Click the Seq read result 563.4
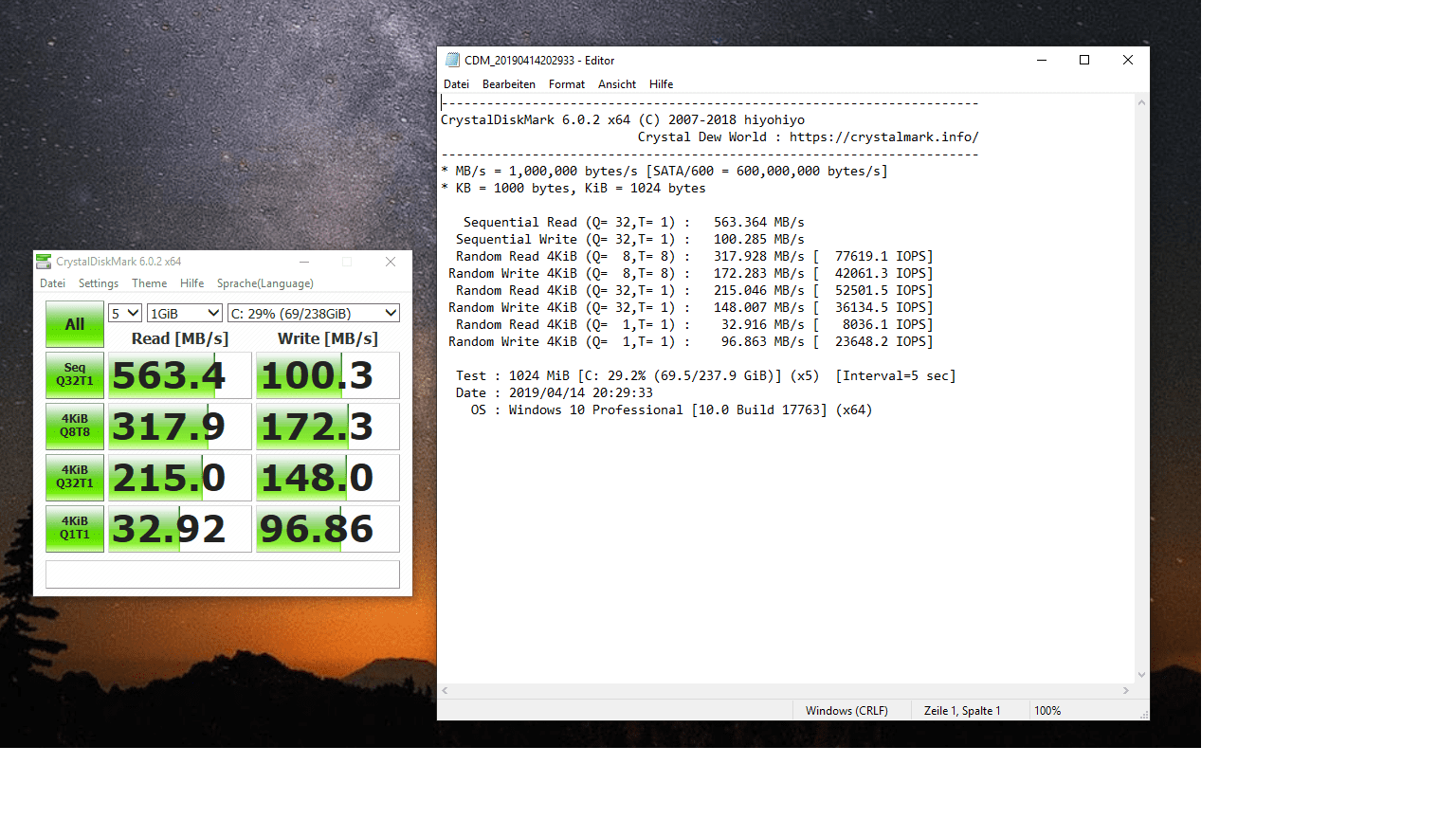This screenshot has height=819, width=1456. (180, 375)
